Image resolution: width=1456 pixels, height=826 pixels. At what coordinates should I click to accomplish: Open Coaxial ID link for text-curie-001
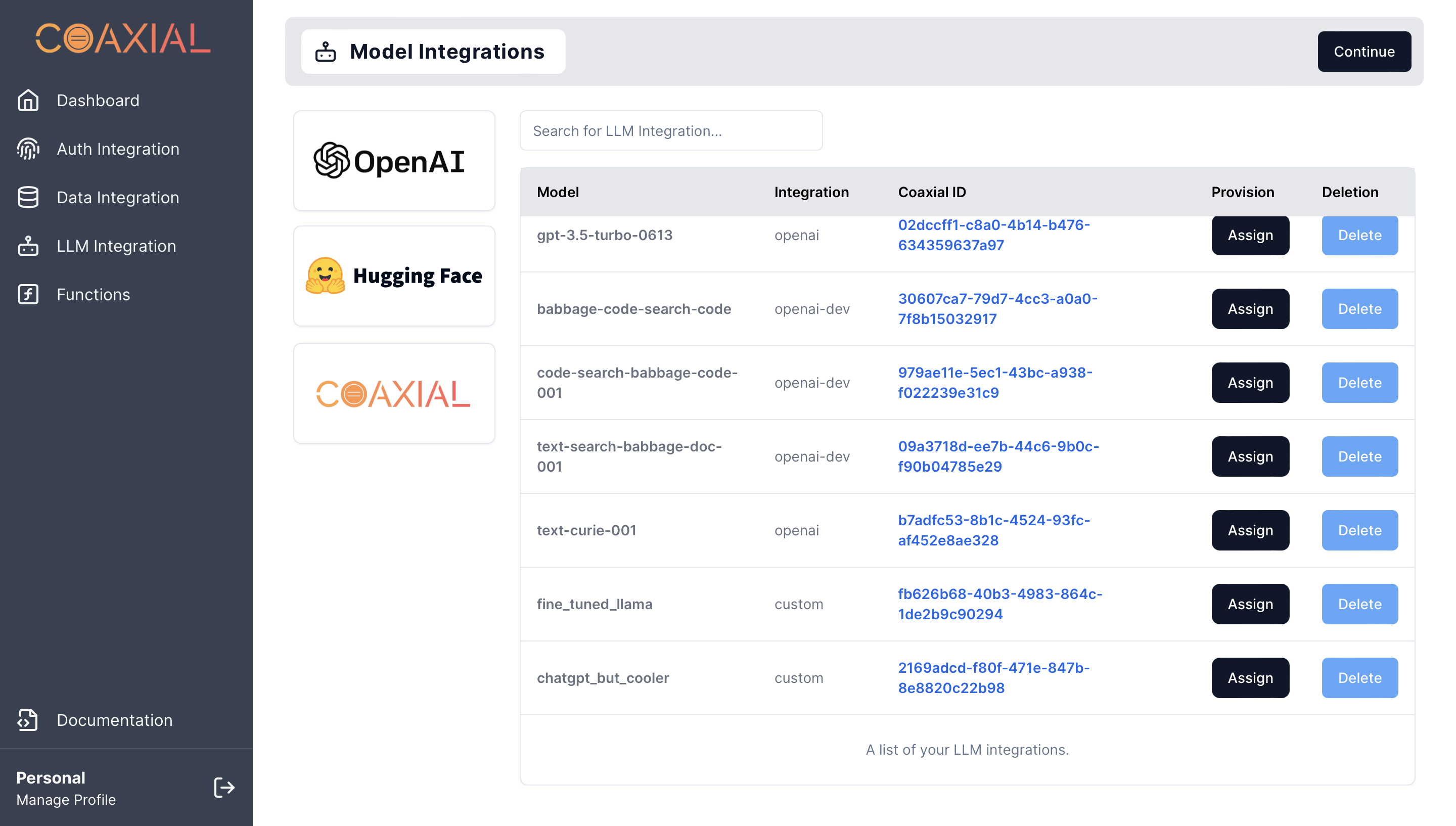click(x=993, y=530)
